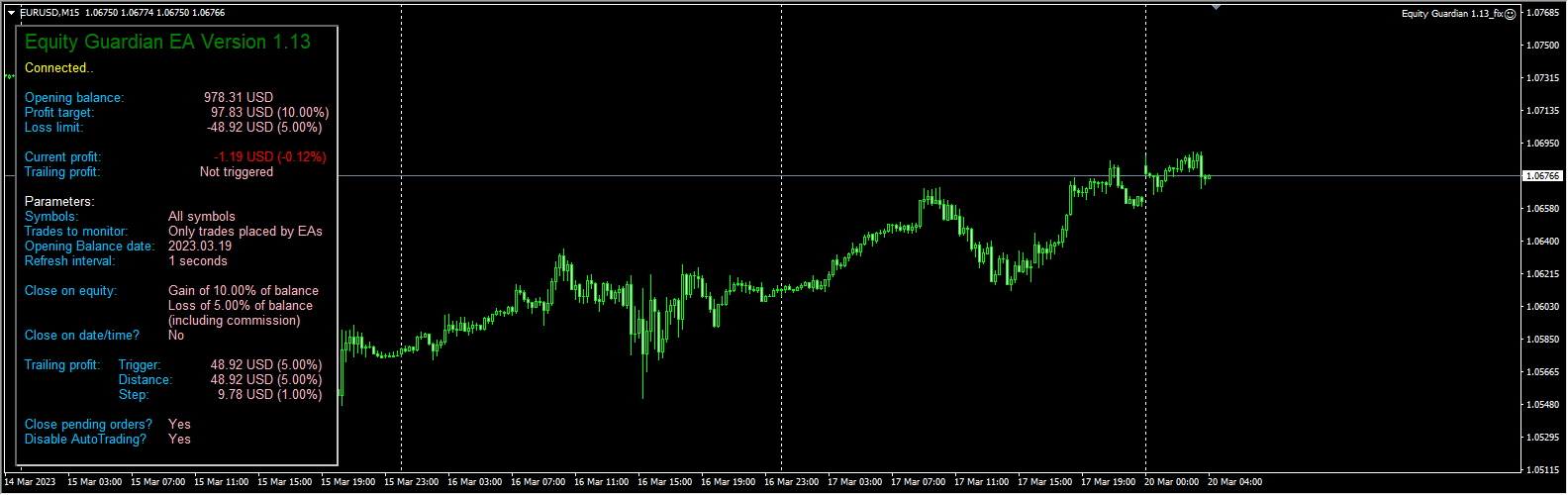Click the Current profit: label
Image resolution: width=1568 pixels, height=495 pixels.
pyautogui.click(x=63, y=157)
